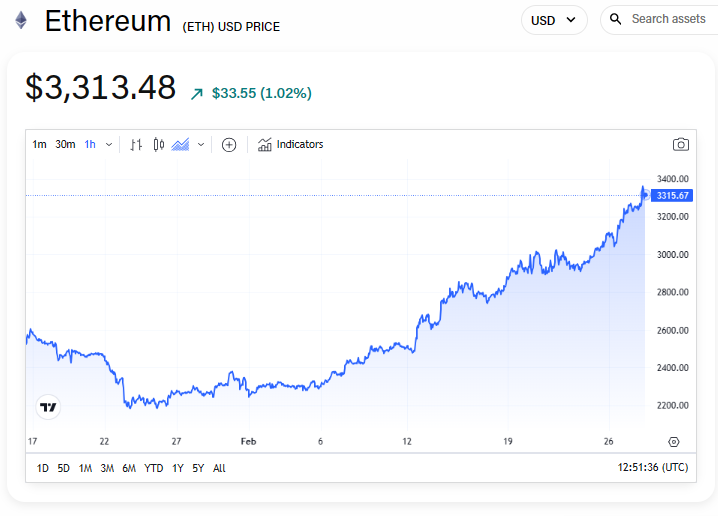Screen dimensions: 718x516
Task: Expand the chart style dropdown arrow
Action: coord(201,145)
